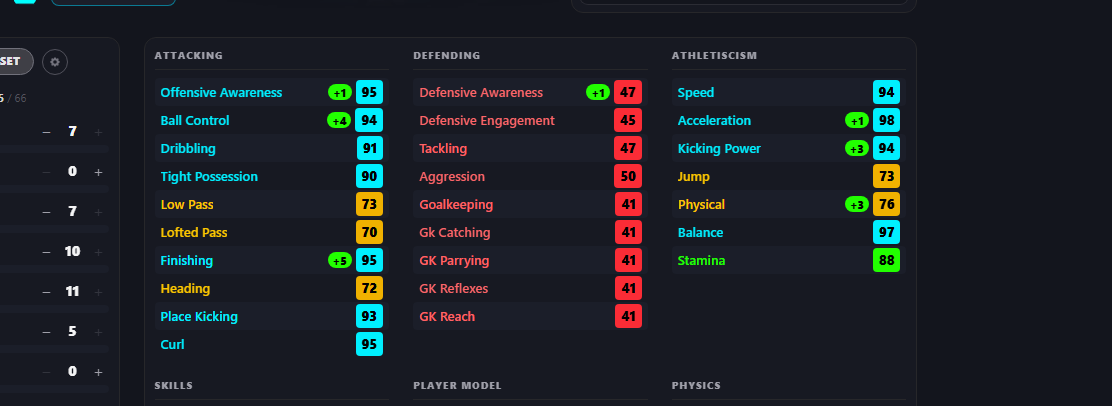The height and width of the screenshot is (406, 1112).
Task: Click the +5 boost badge beside Finishing
Action: tap(340, 260)
